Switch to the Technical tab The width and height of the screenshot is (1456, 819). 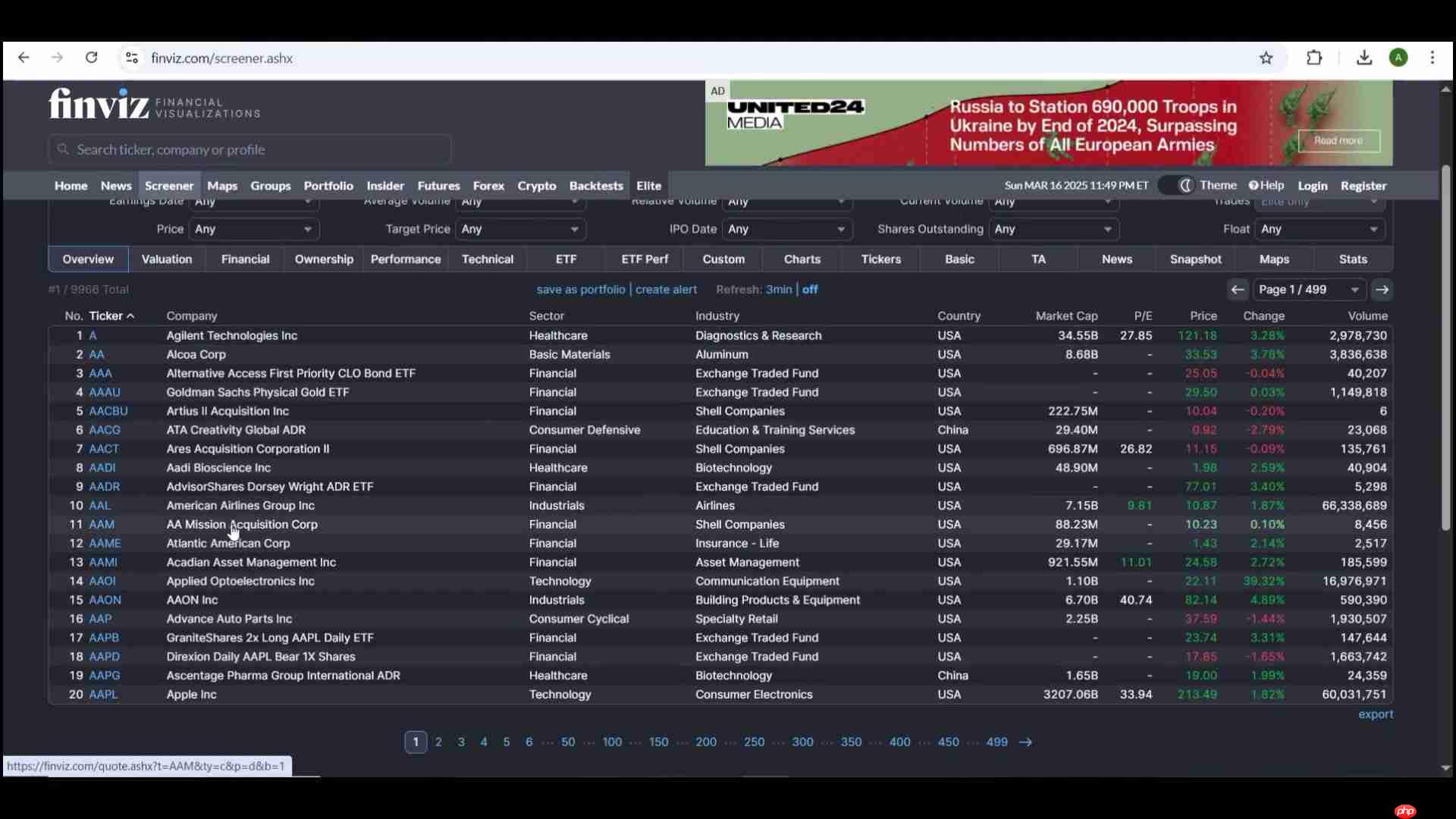point(488,259)
